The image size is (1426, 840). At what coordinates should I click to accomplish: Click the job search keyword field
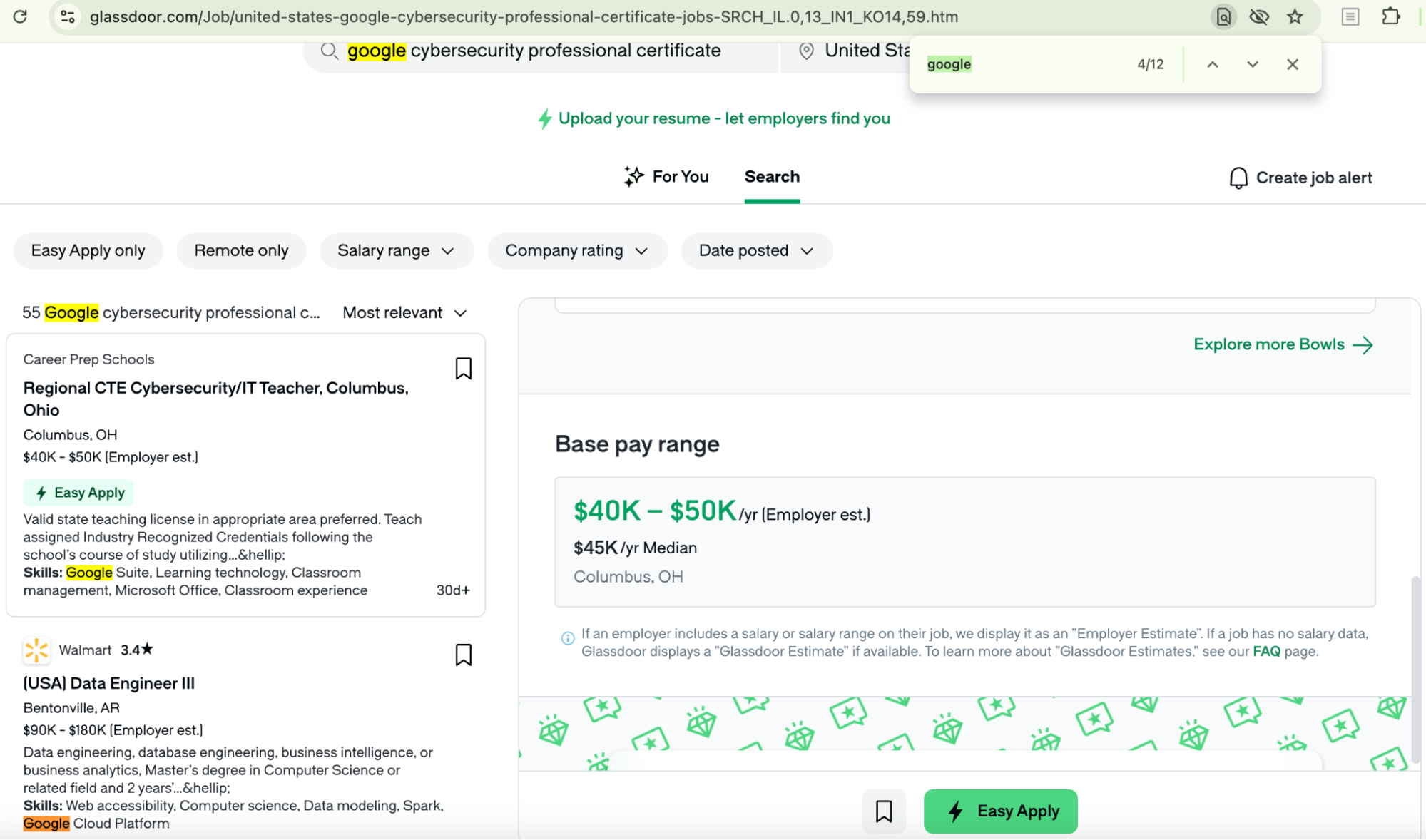coord(540,51)
